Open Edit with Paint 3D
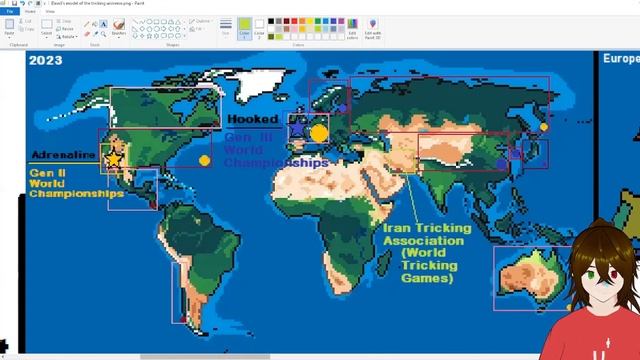This screenshot has width=640, height=360. [373, 29]
